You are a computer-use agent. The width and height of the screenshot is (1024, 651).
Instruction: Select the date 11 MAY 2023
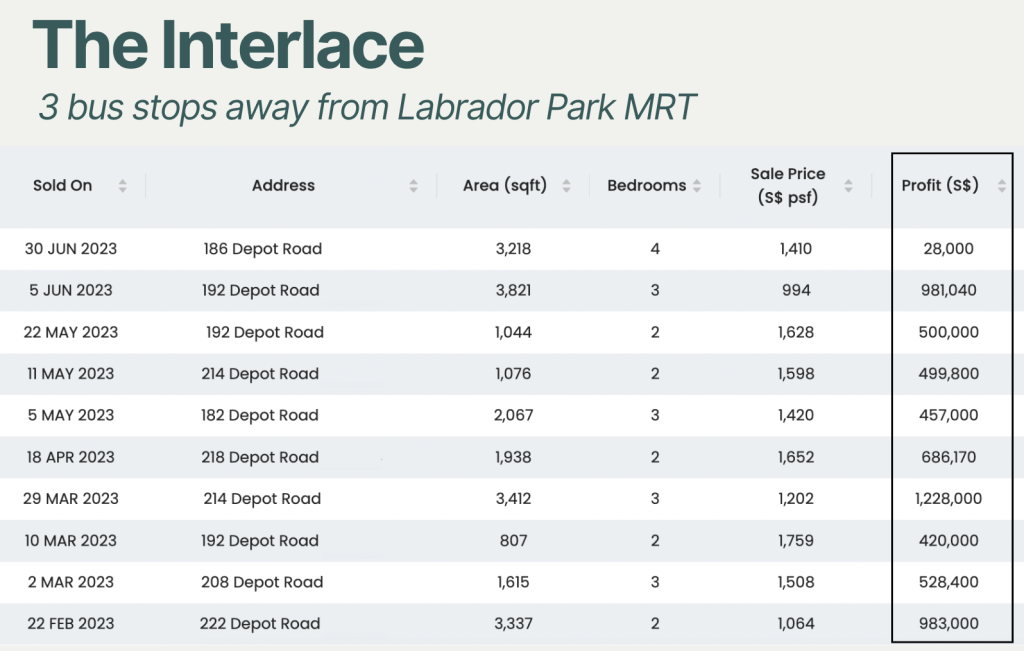tap(71, 374)
